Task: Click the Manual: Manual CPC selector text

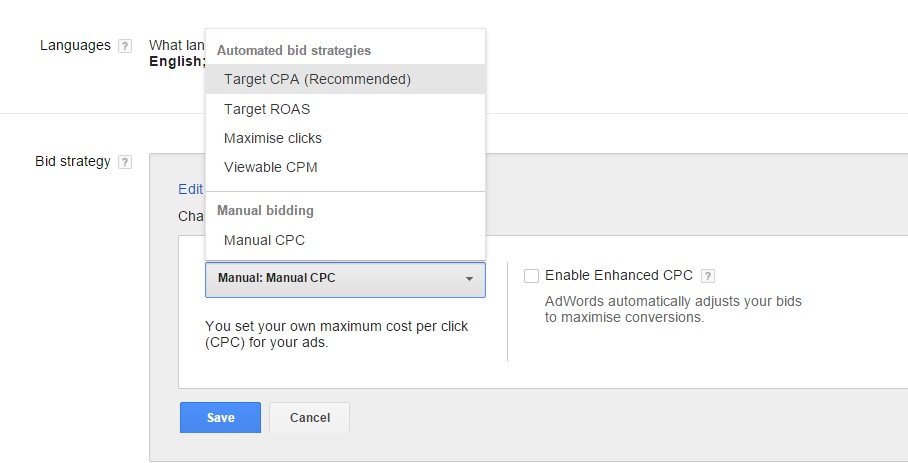Action: (x=276, y=278)
